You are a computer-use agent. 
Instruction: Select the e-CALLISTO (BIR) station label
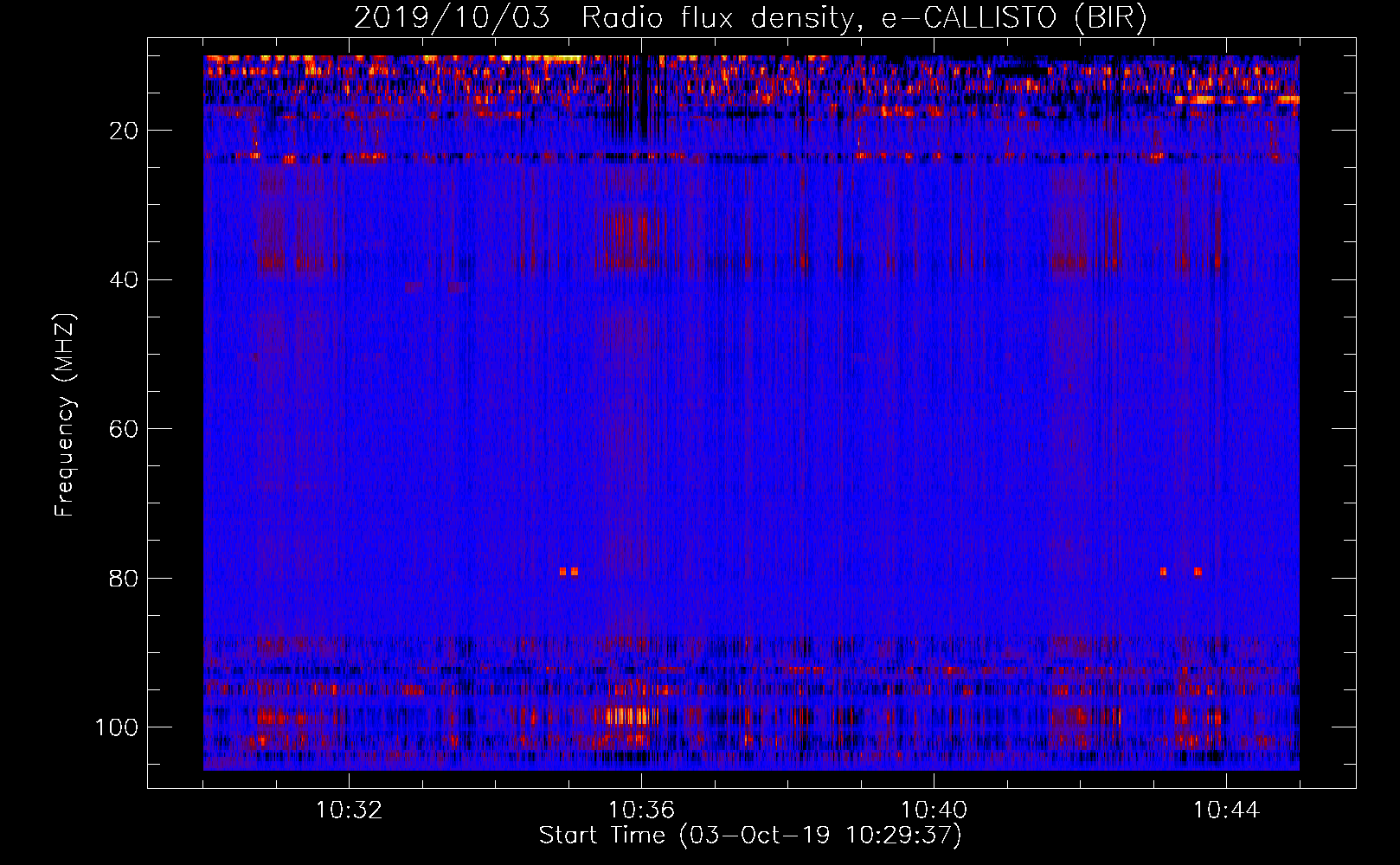(1013, 18)
